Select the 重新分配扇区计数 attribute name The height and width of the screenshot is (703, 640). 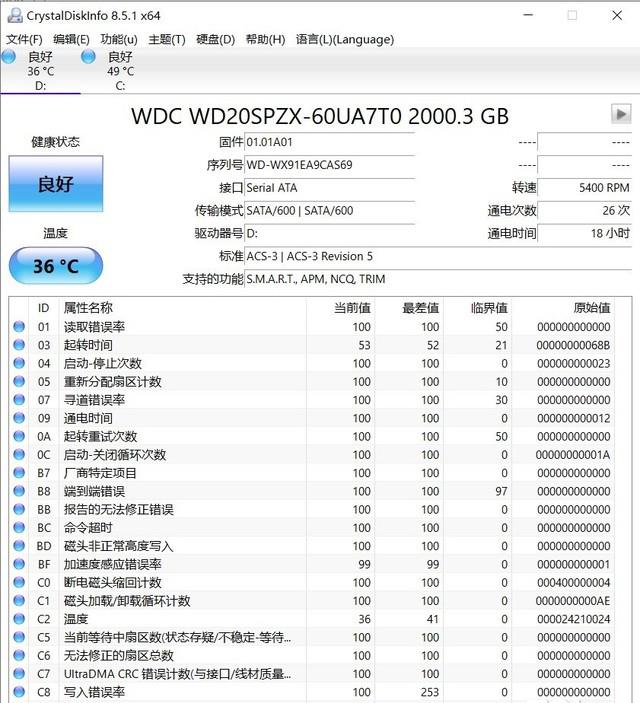(112, 382)
